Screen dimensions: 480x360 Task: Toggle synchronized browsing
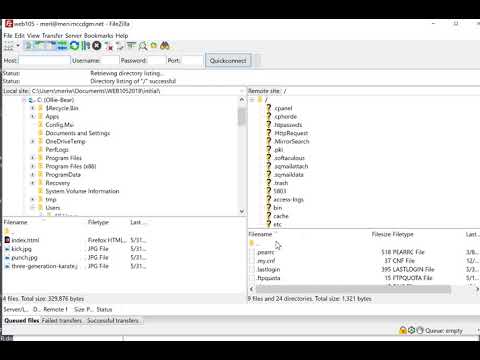tap(154, 46)
